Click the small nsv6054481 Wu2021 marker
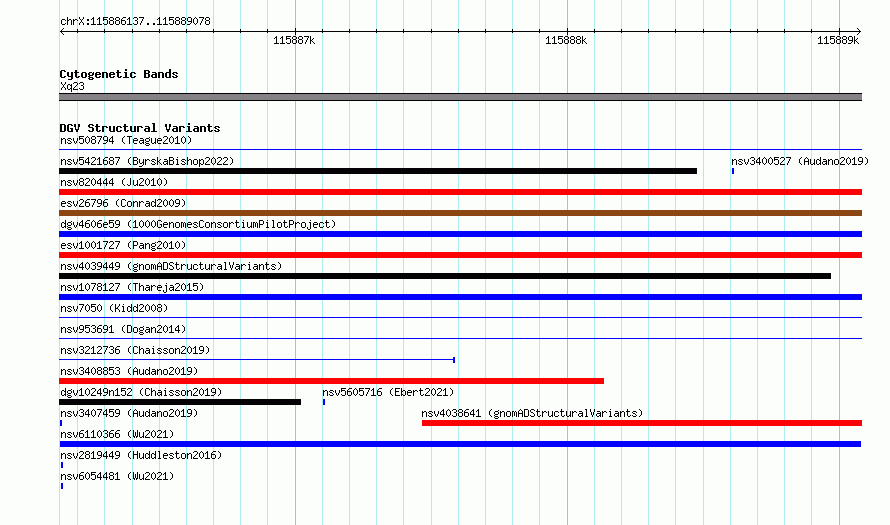Screen dimensions: 890x525 62,486
